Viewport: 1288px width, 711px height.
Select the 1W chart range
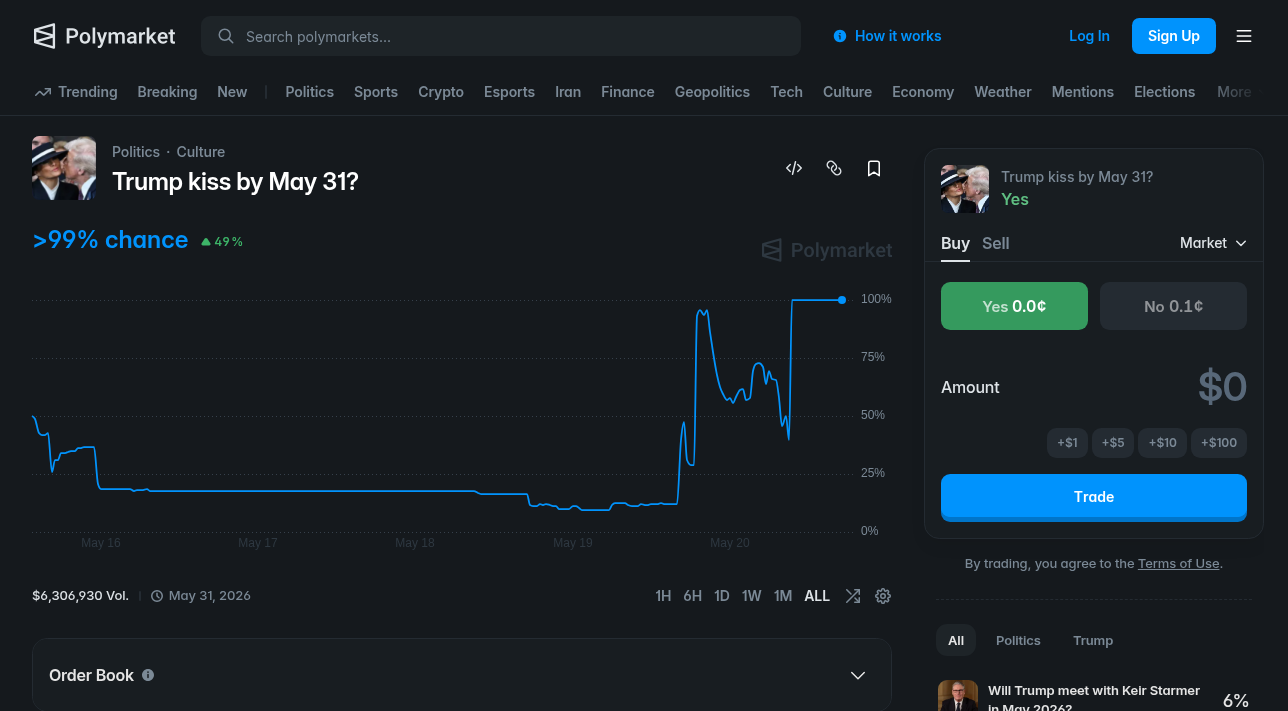point(752,596)
